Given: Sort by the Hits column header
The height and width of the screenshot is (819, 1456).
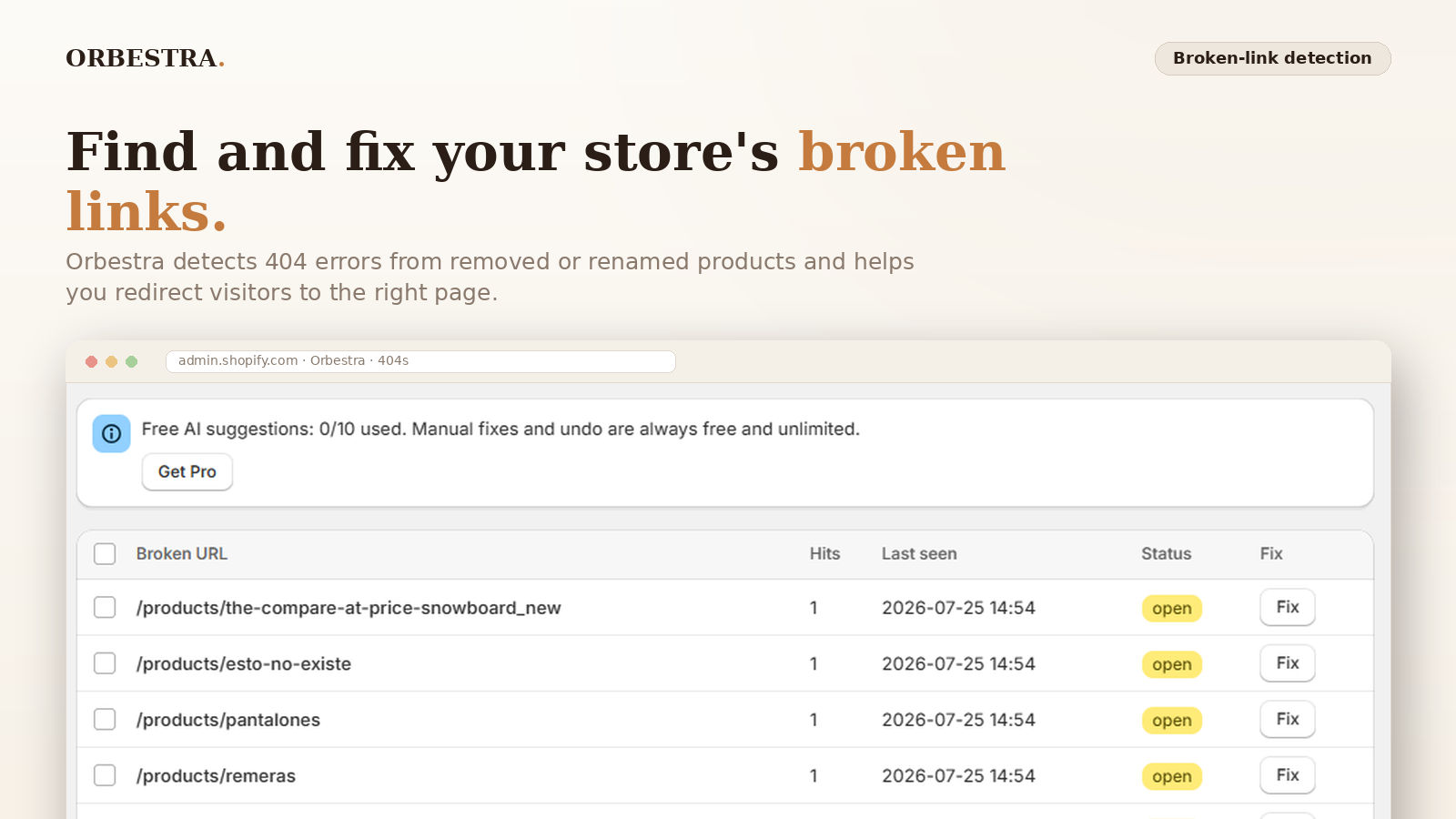Looking at the screenshot, I should pos(824,553).
